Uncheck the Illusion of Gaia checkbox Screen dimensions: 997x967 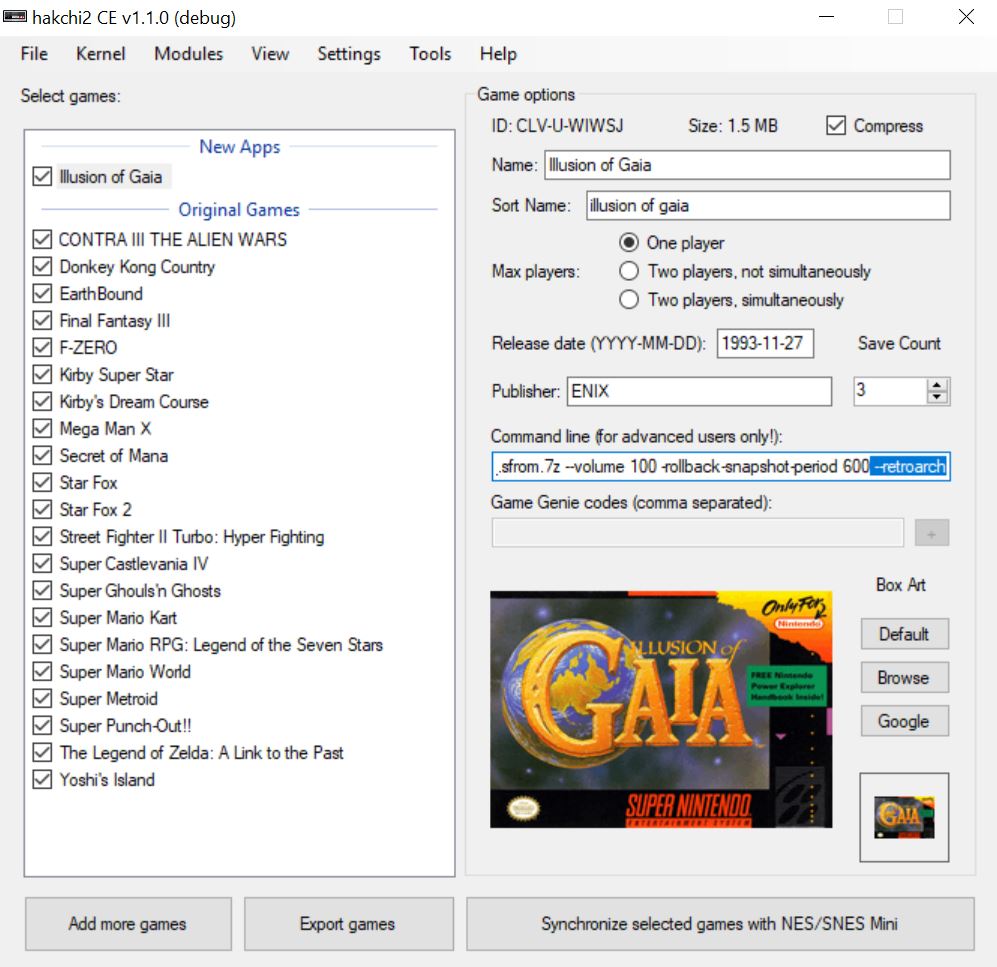tap(42, 176)
